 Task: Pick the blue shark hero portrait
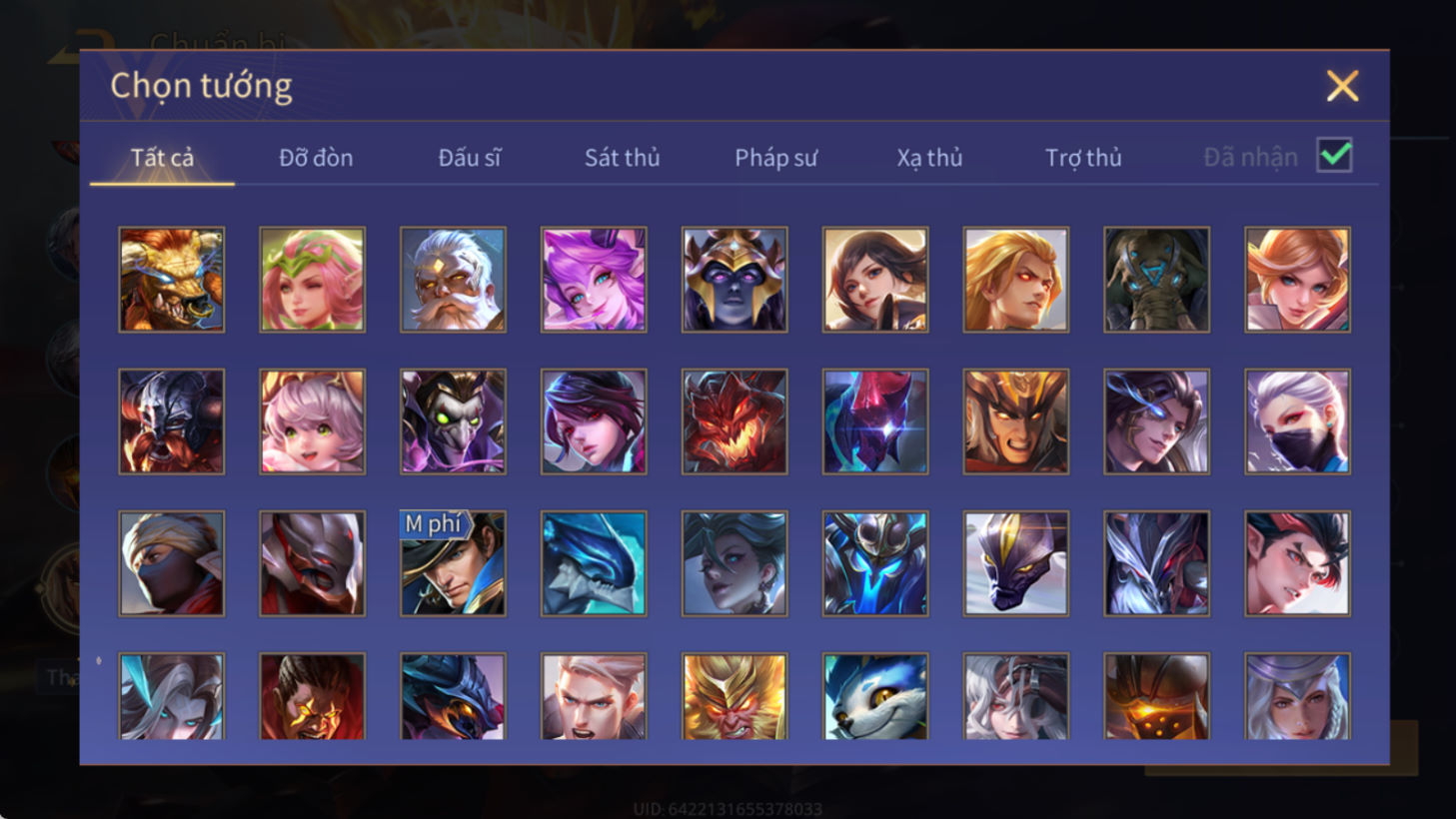[x=594, y=563]
